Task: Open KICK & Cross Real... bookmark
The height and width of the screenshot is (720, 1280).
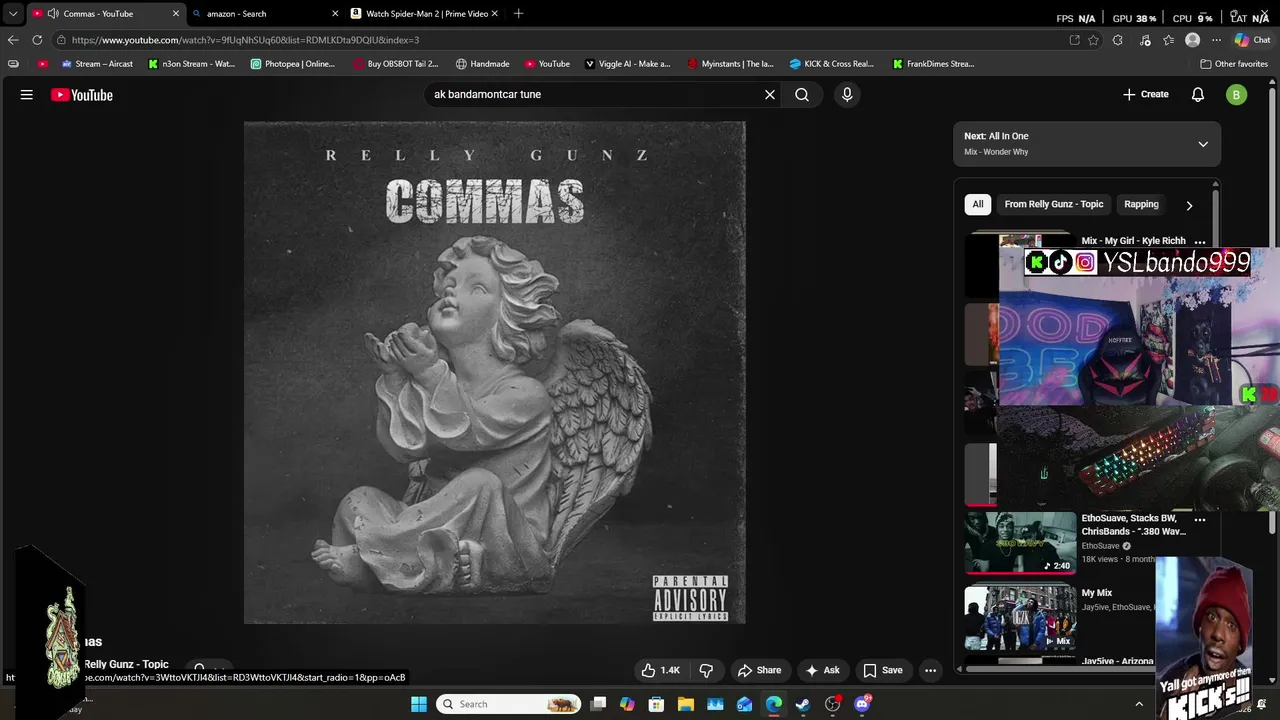Action: (x=831, y=64)
